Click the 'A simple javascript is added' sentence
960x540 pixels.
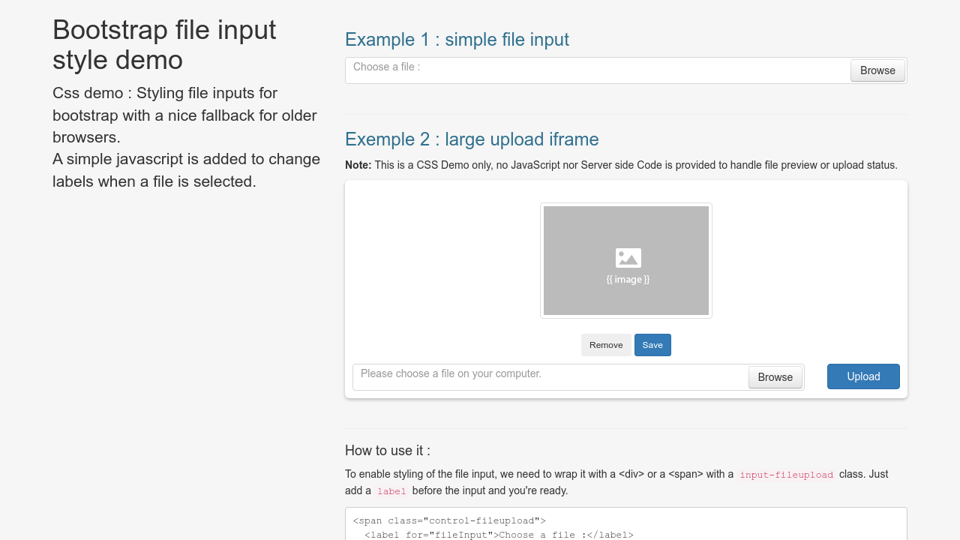pos(186,170)
